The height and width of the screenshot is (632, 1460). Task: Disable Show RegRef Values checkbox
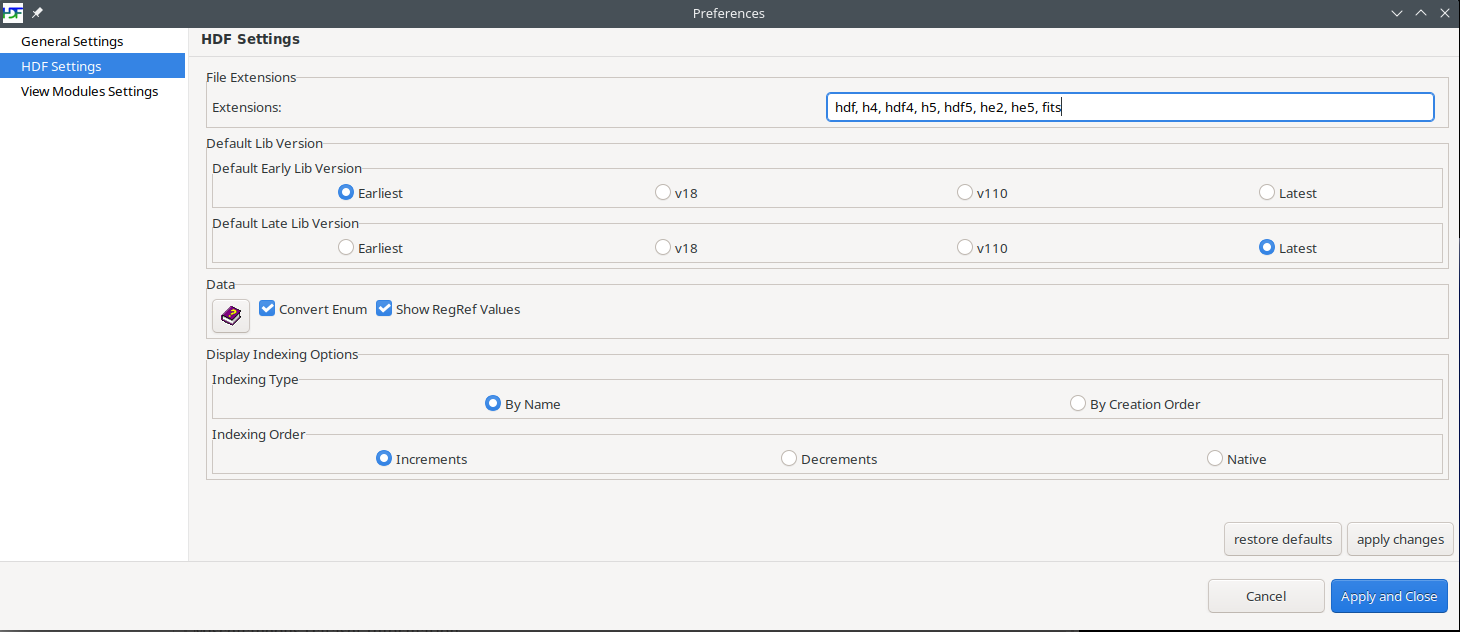coord(384,309)
